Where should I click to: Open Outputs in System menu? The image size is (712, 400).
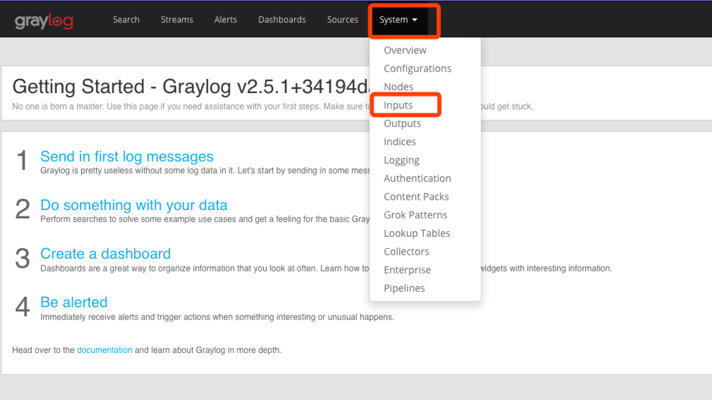(402, 123)
